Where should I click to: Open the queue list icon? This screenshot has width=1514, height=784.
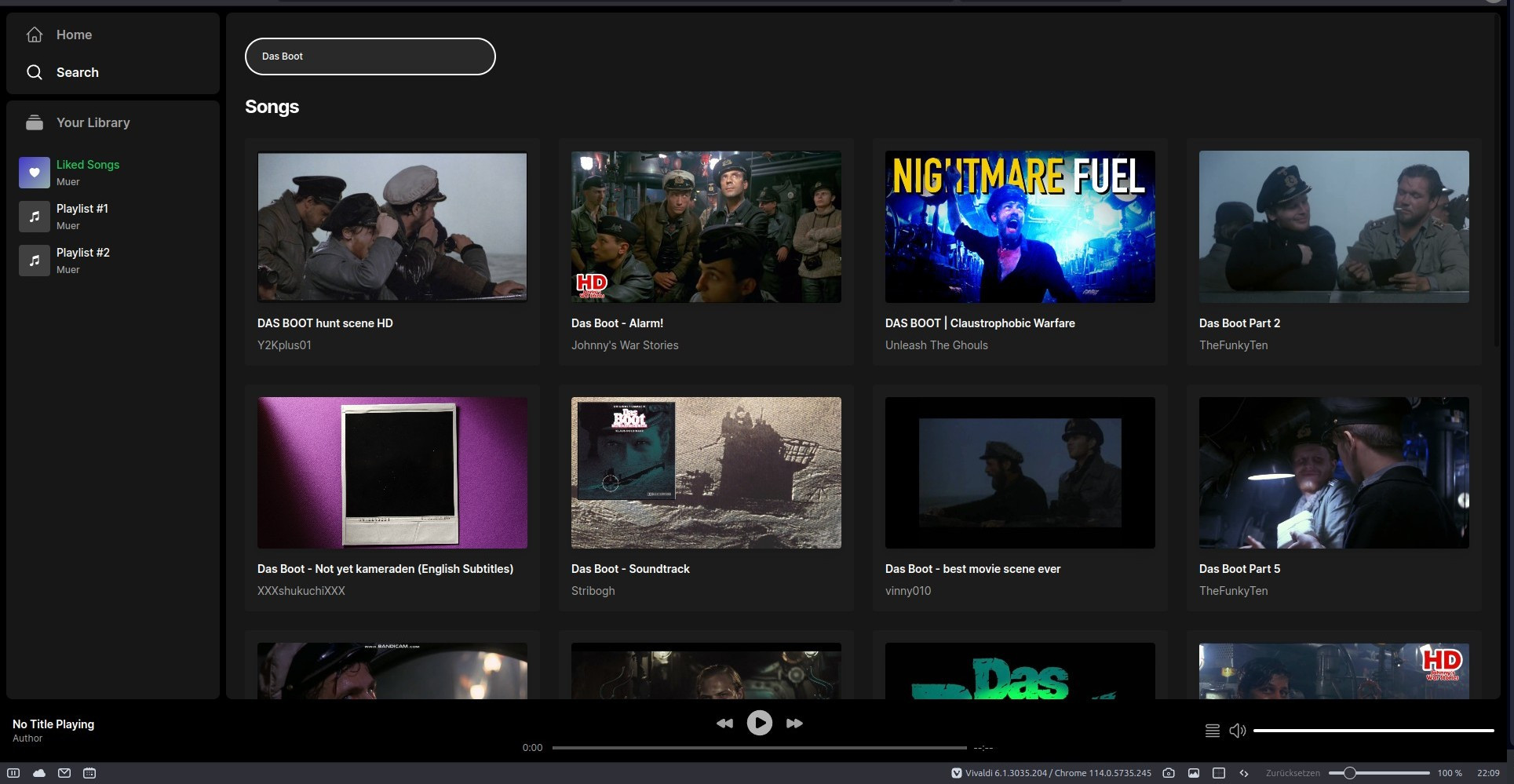click(x=1213, y=731)
